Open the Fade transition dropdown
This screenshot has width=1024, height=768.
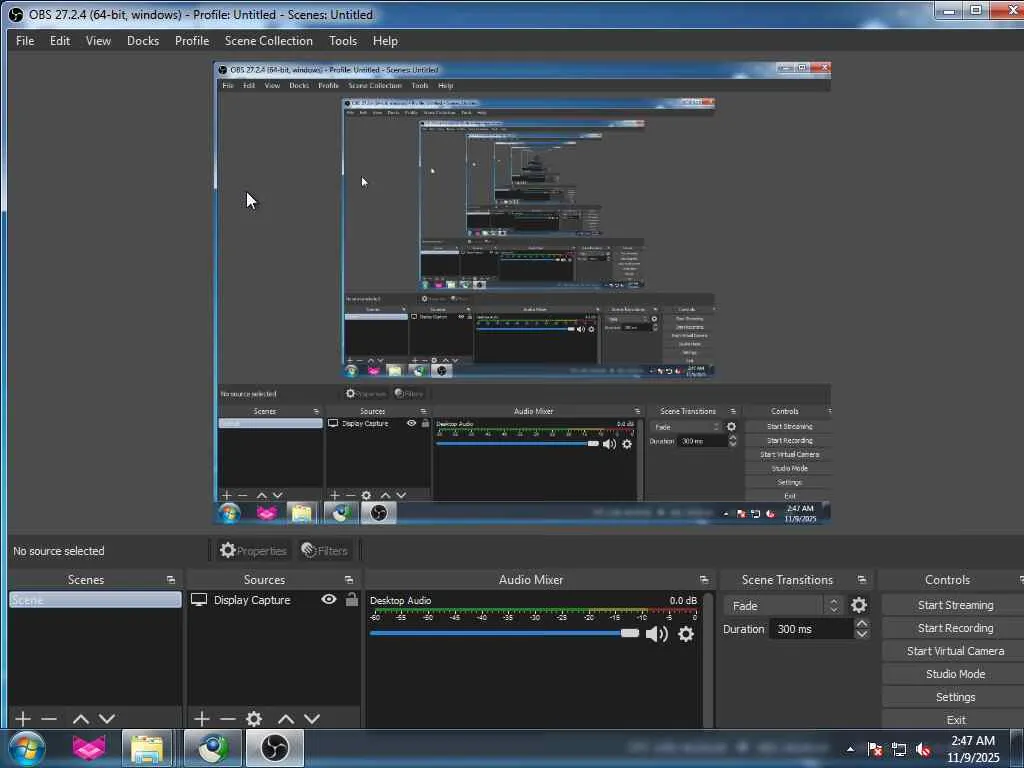click(x=784, y=605)
